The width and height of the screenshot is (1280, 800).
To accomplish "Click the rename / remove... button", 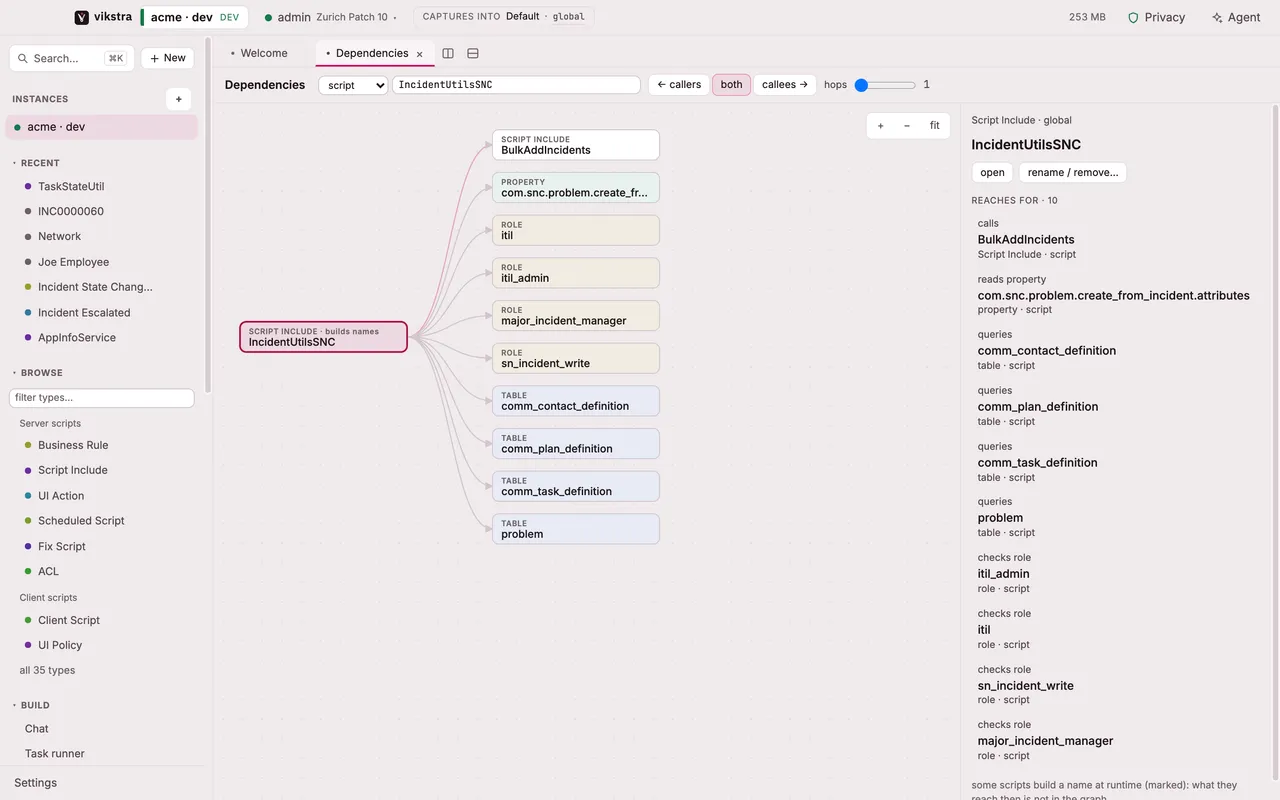I will click(1073, 172).
